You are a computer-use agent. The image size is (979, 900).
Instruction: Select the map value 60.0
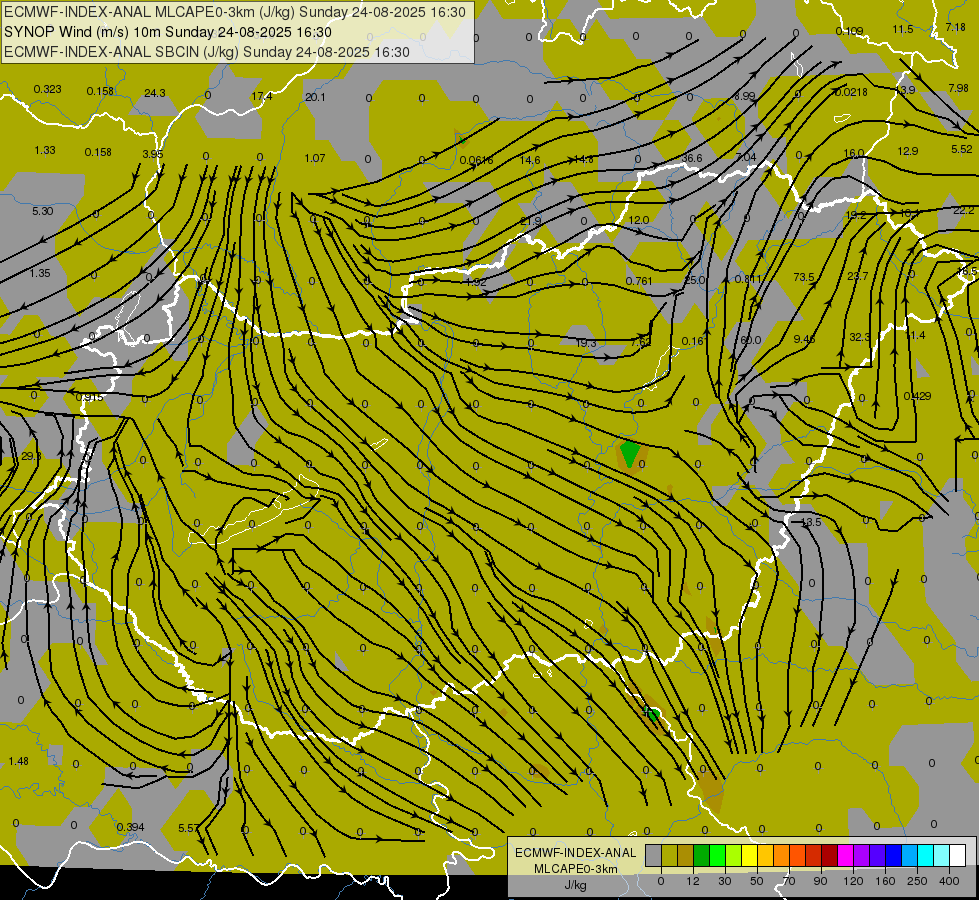[x=750, y=340]
